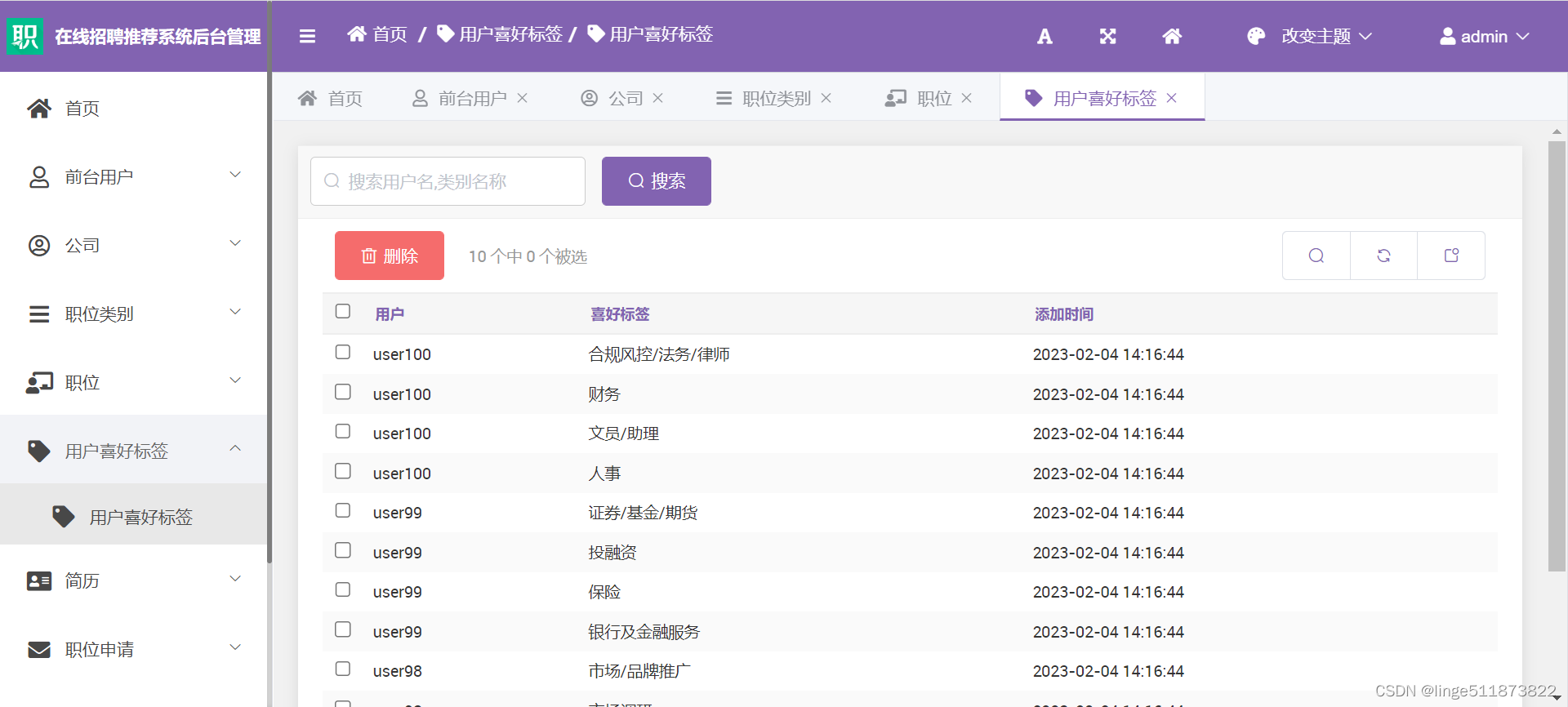Image resolution: width=1568 pixels, height=707 pixels.
Task: Expand the 职位 sidebar menu chevron
Action: (x=235, y=380)
